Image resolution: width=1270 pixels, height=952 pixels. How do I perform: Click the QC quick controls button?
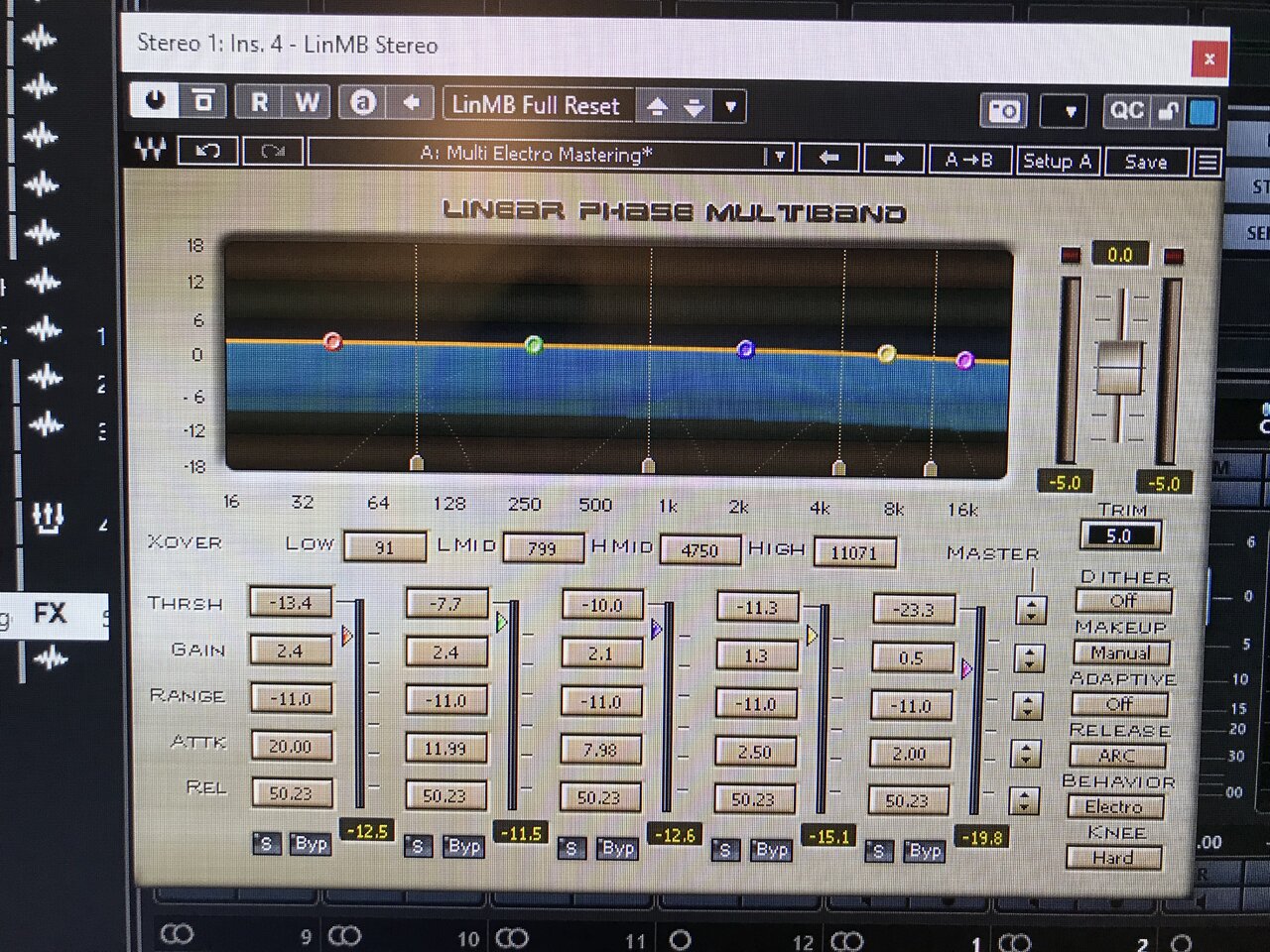(1127, 111)
